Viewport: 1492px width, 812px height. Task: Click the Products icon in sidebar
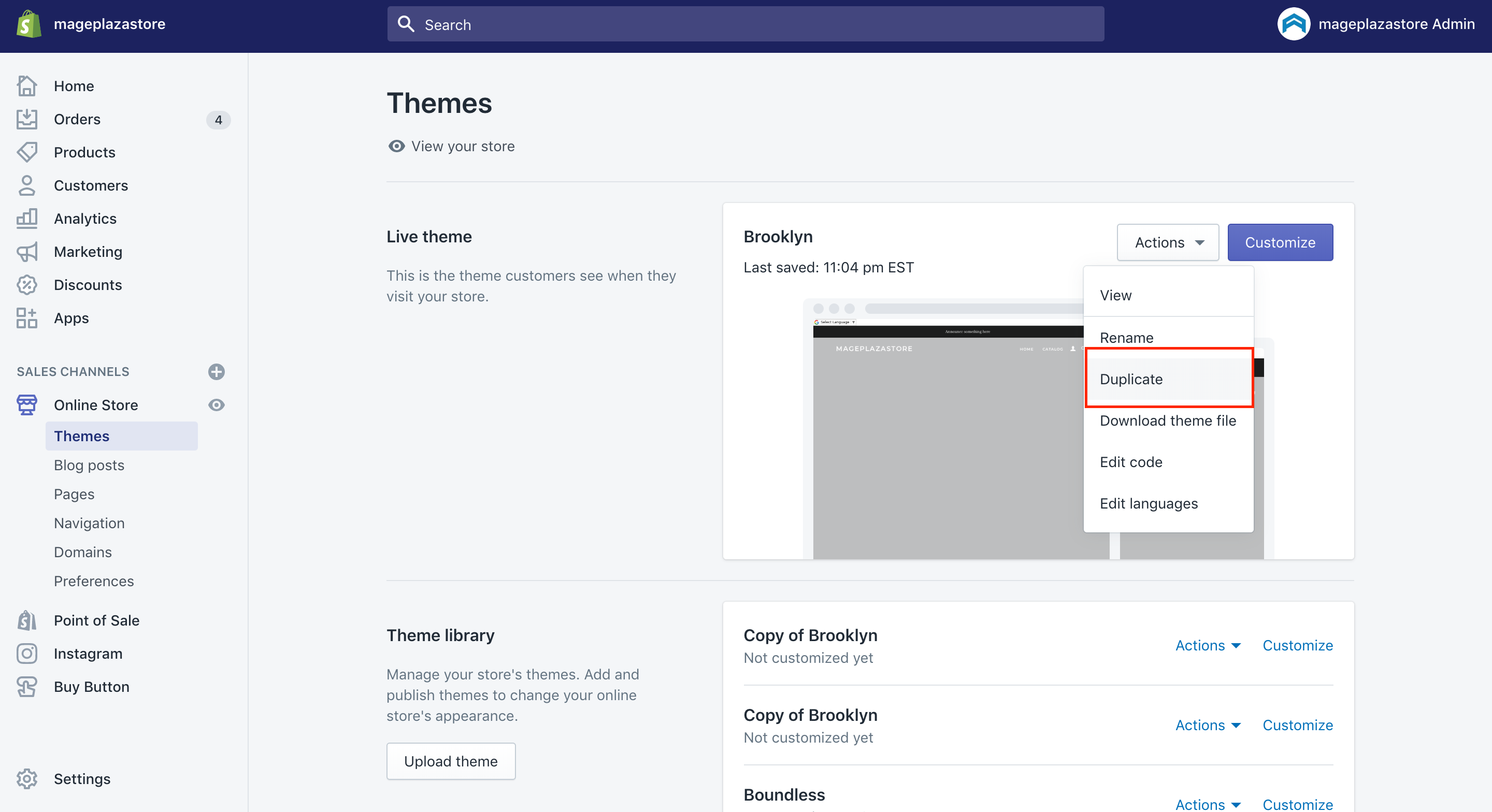27,152
